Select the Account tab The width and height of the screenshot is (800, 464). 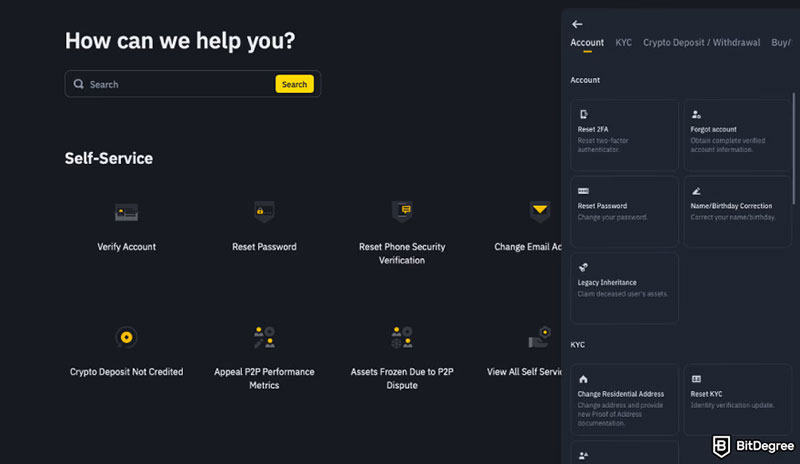pos(587,43)
